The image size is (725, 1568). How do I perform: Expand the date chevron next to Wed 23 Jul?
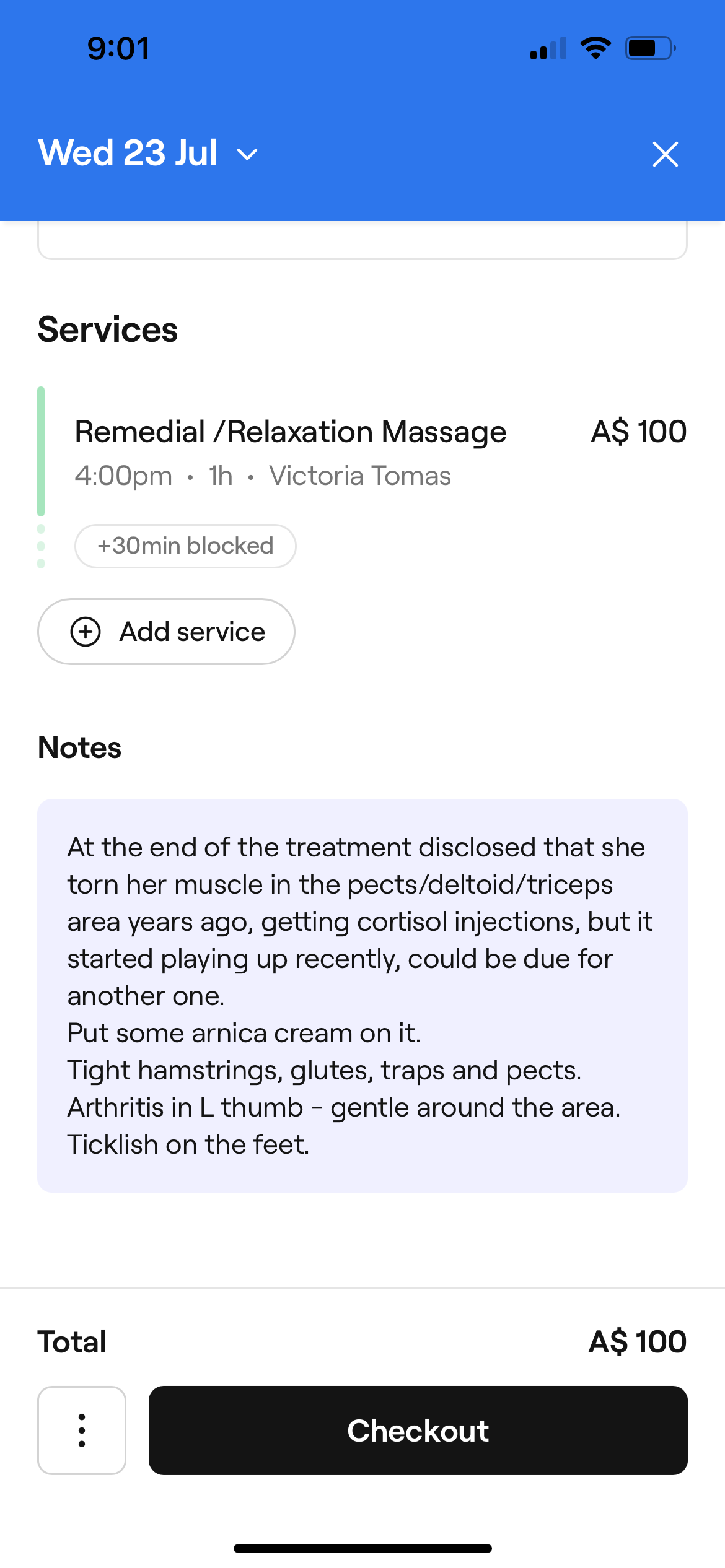click(x=247, y=154)
